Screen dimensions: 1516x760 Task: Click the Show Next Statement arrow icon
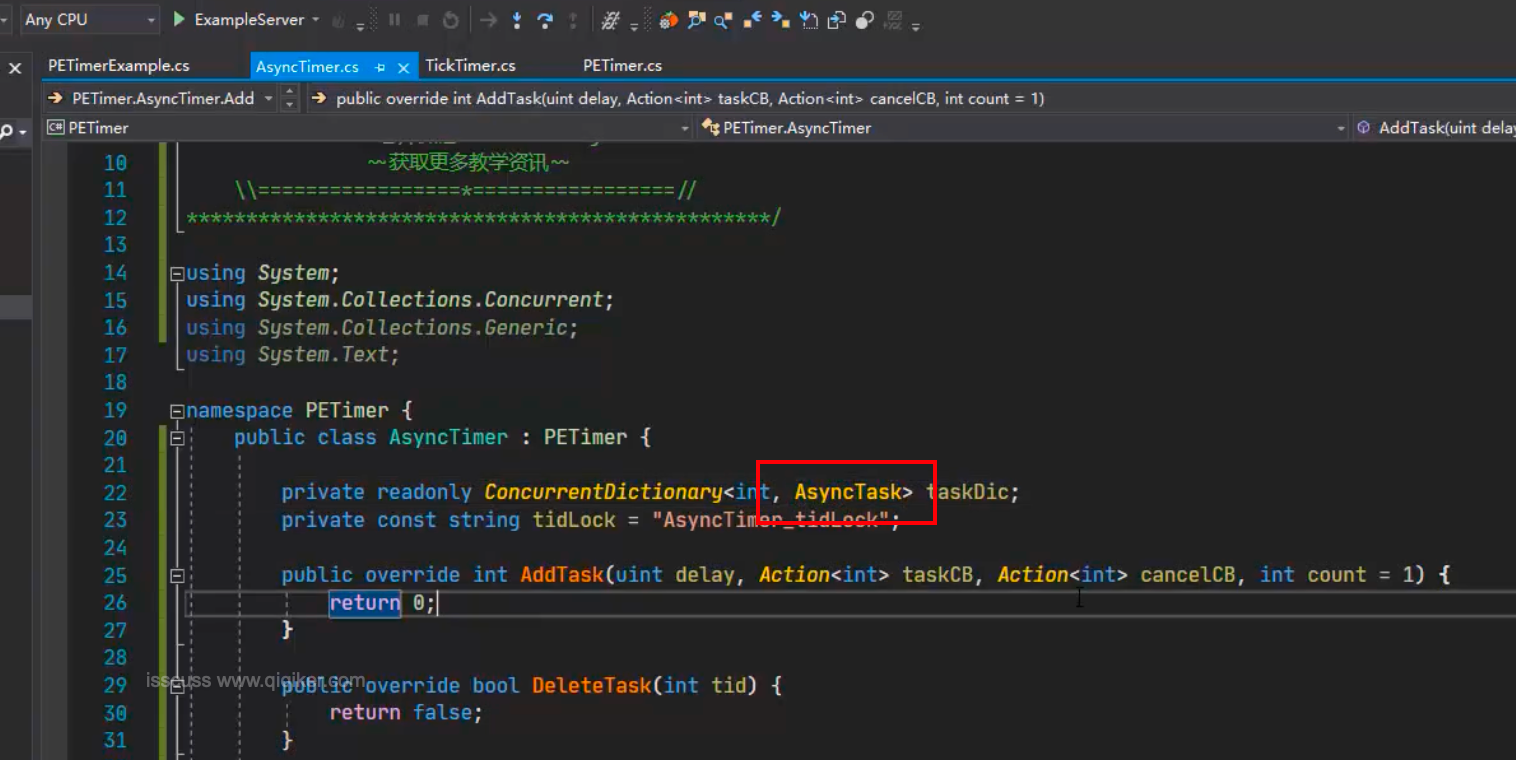click(488, 20)
